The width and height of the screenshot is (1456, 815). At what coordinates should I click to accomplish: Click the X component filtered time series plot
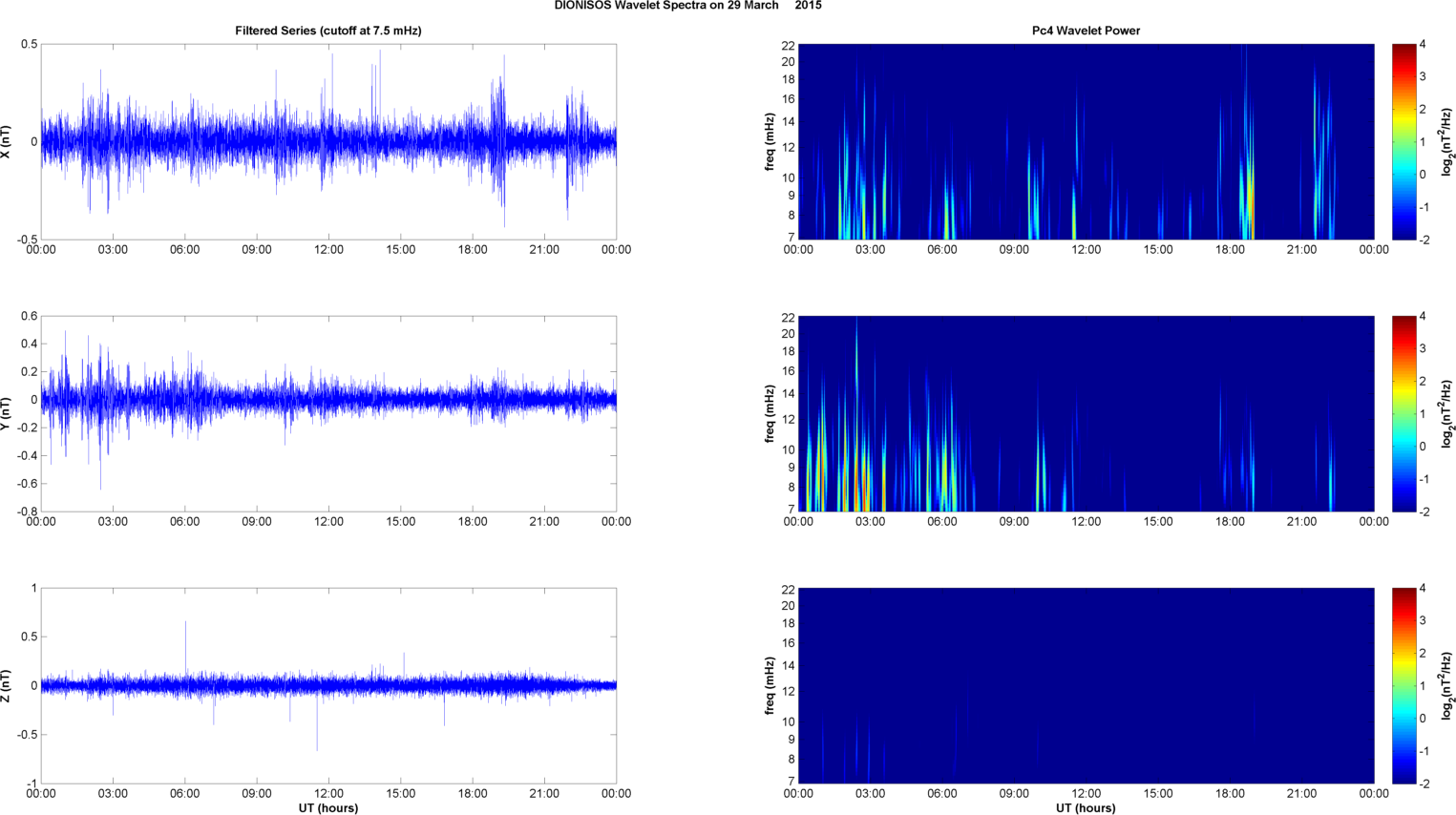tap(328, 141)
